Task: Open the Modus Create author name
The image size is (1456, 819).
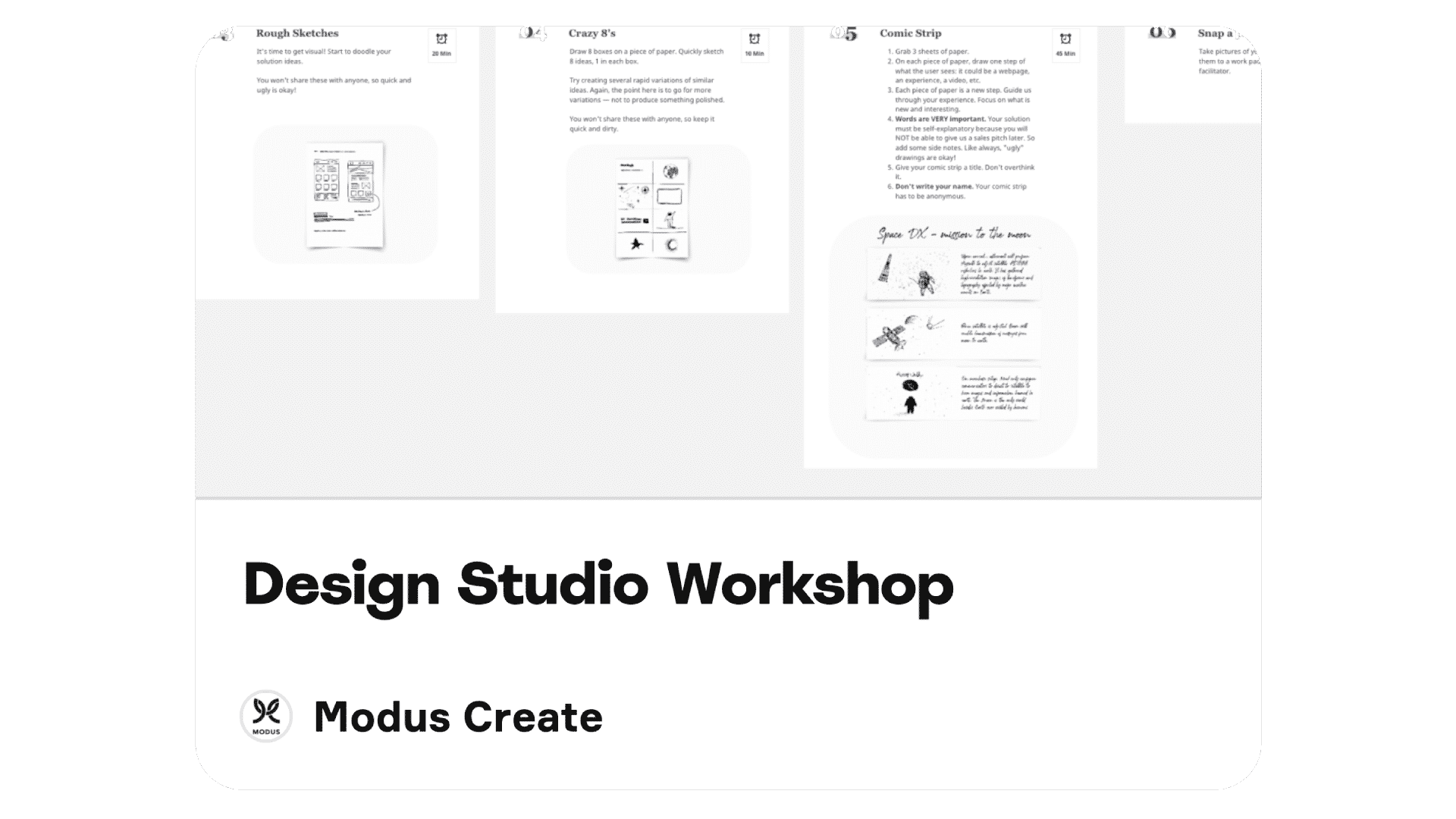Action: (458, 717)
